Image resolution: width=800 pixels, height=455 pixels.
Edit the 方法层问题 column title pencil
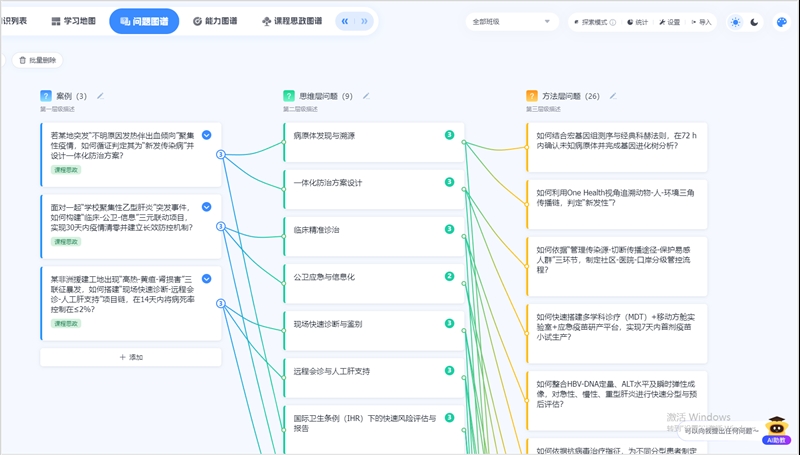click(613, 96)
